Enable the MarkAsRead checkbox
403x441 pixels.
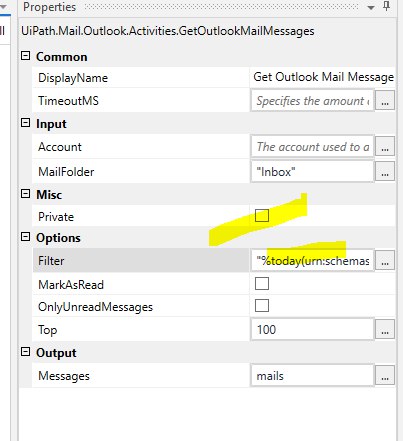[262, 284]
